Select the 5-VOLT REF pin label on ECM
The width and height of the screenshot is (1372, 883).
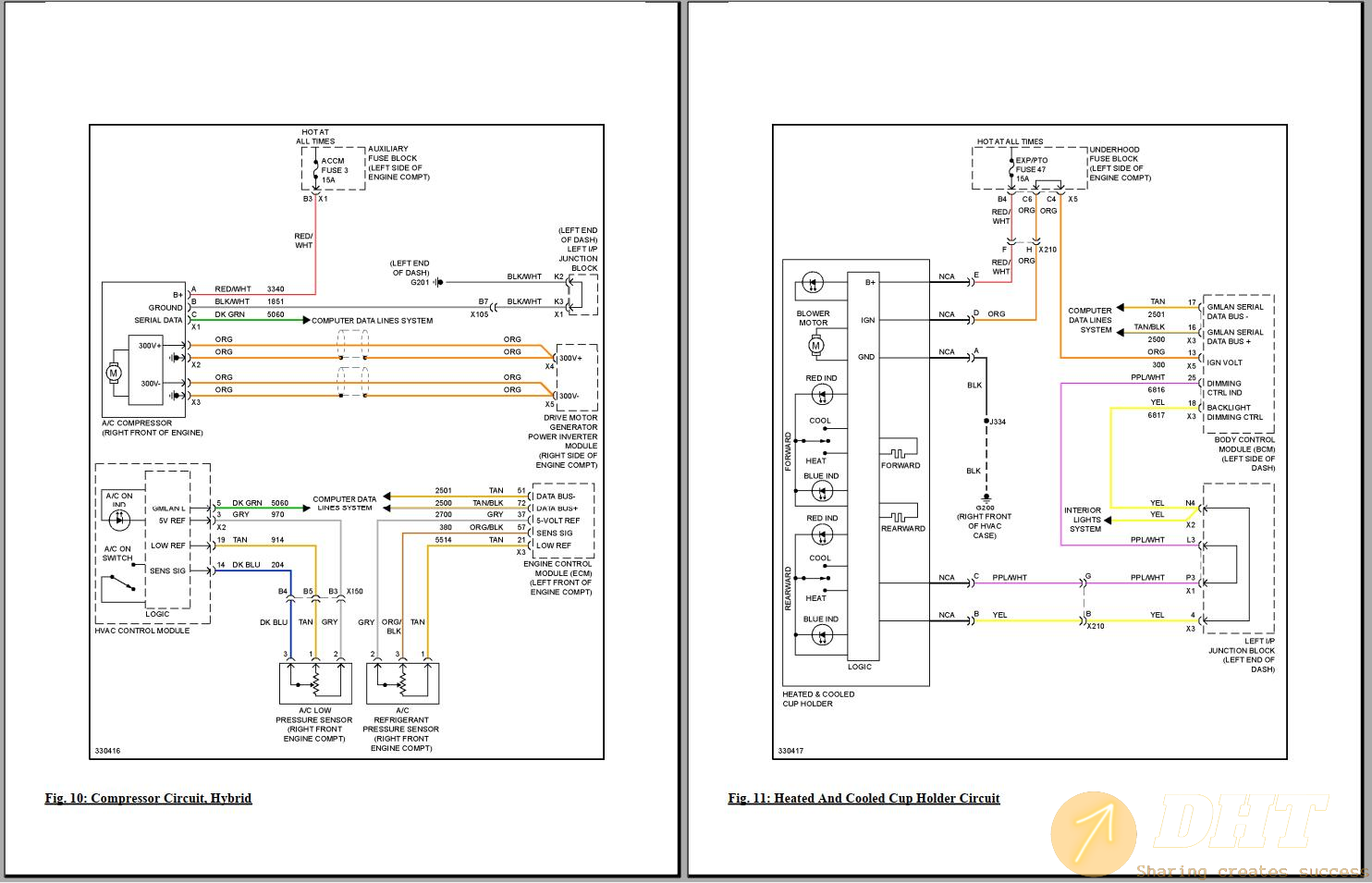pyautogui.click(x=558, y=521)
